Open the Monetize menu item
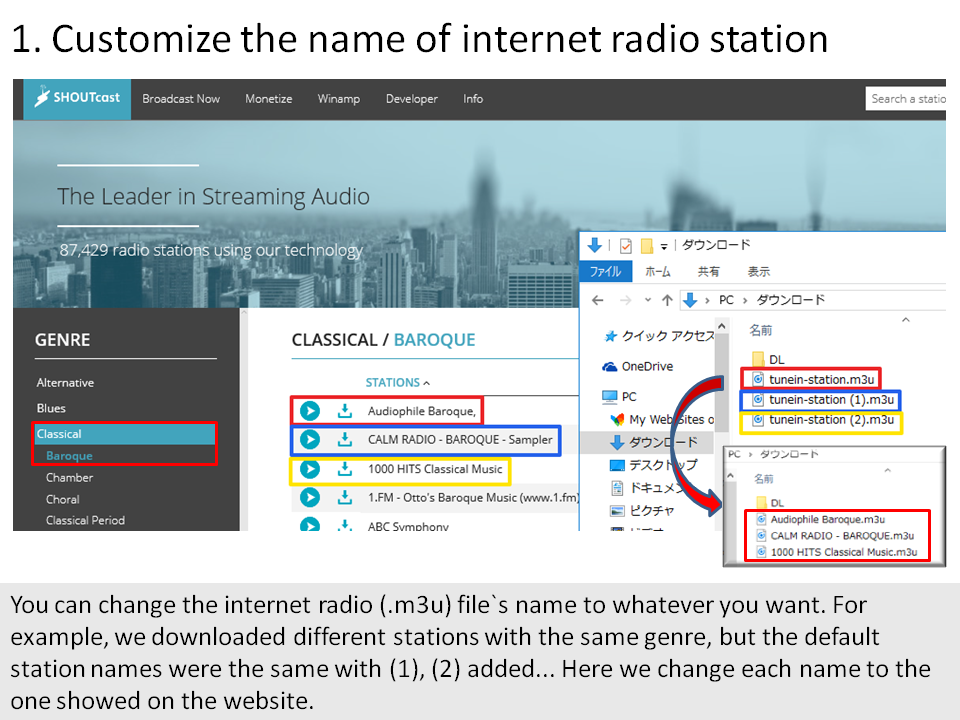The image size is (960, 720). coord(269,99)
